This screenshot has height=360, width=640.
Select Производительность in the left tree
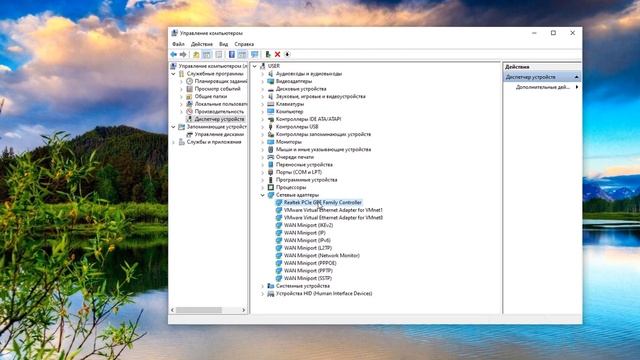point(219,111)
